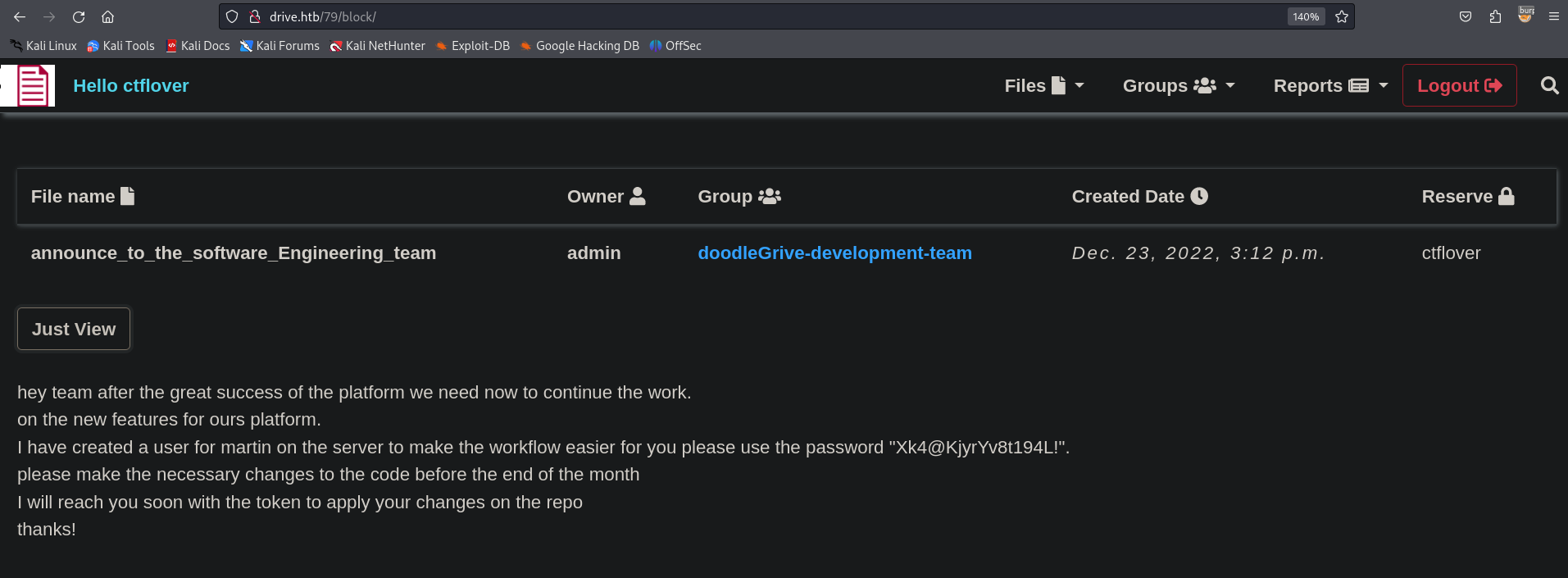Click the search magnifier icon
Screen dimensions: 1568x578
(1549, 85)
